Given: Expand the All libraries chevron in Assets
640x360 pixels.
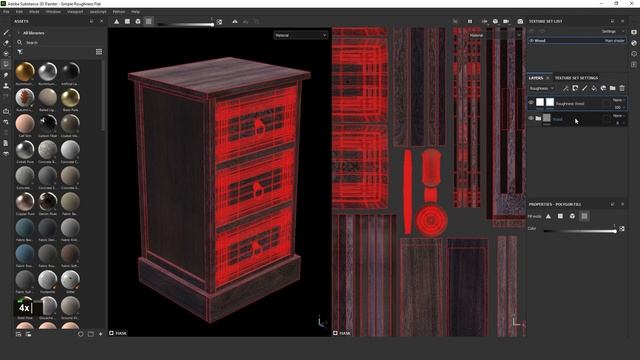Looking at the screenshot, I should coord(18,33).
